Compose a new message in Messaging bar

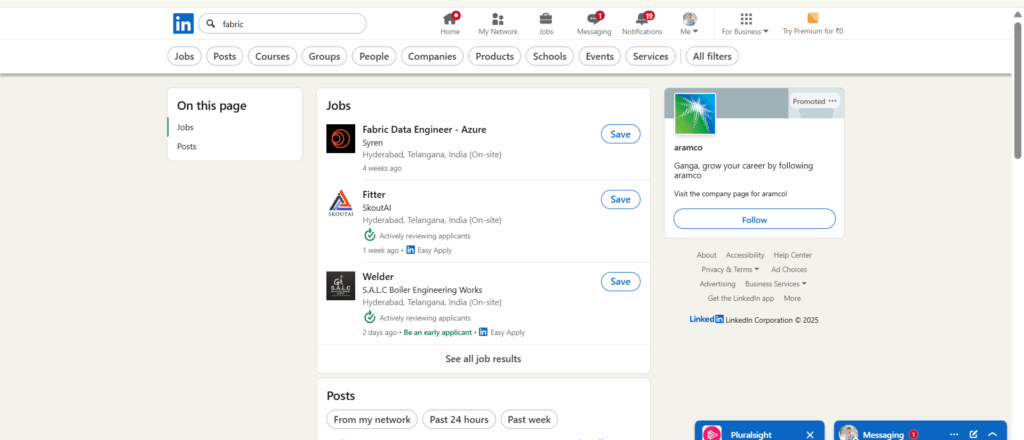(x=974, y=434)
